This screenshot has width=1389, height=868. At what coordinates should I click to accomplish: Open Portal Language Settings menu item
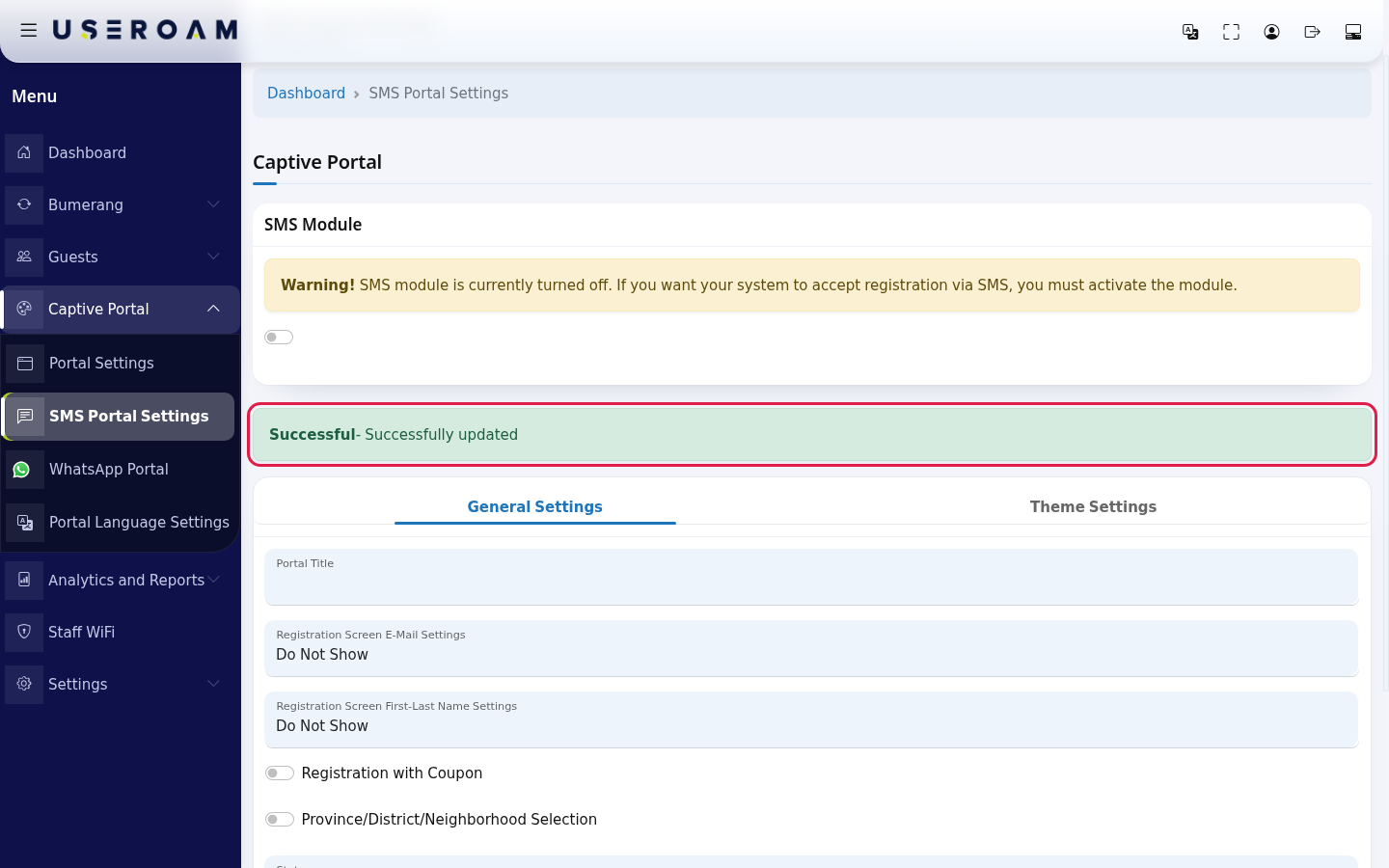click(x=120, y=522)
